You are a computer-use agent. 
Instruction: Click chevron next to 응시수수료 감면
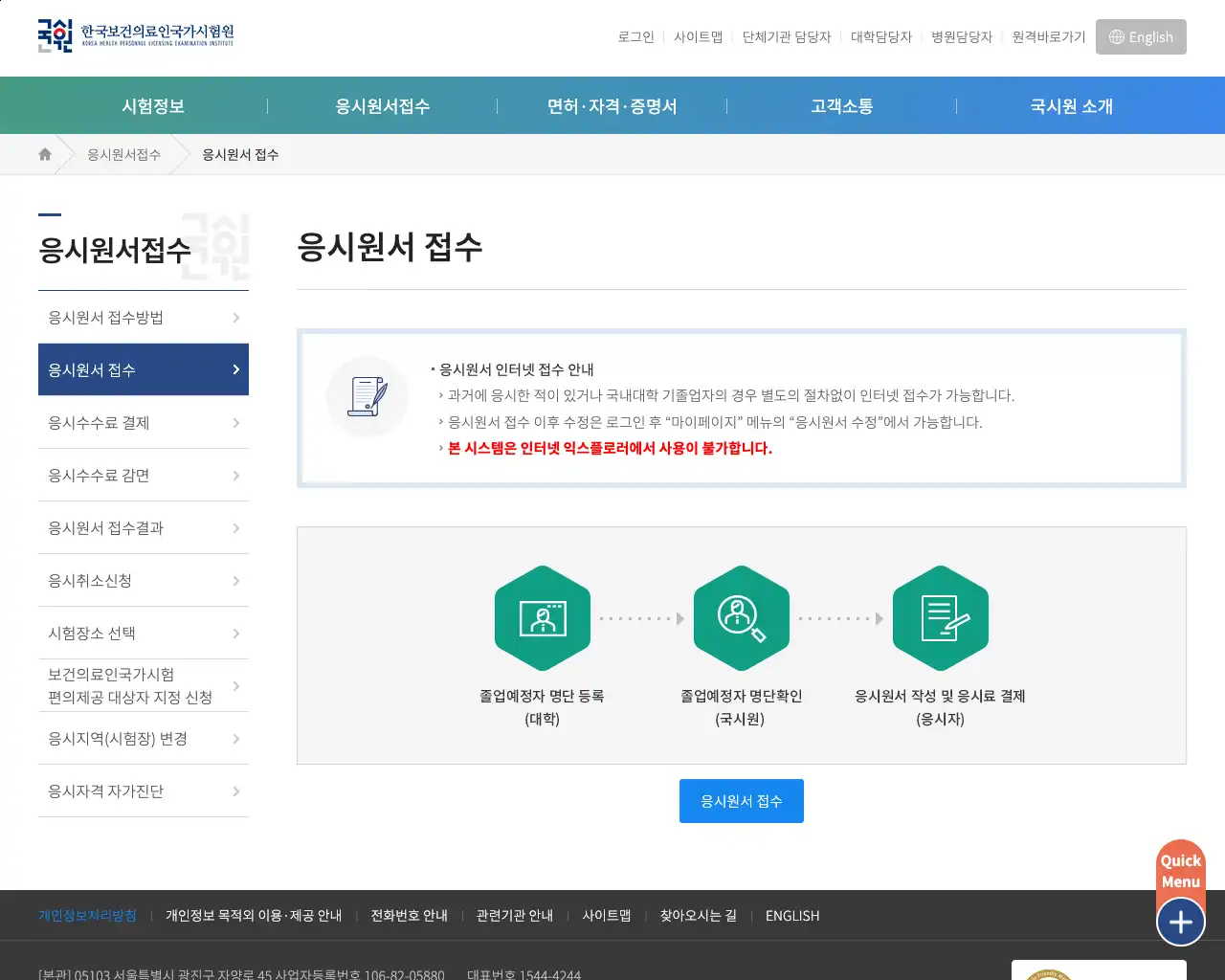point(236,476)
